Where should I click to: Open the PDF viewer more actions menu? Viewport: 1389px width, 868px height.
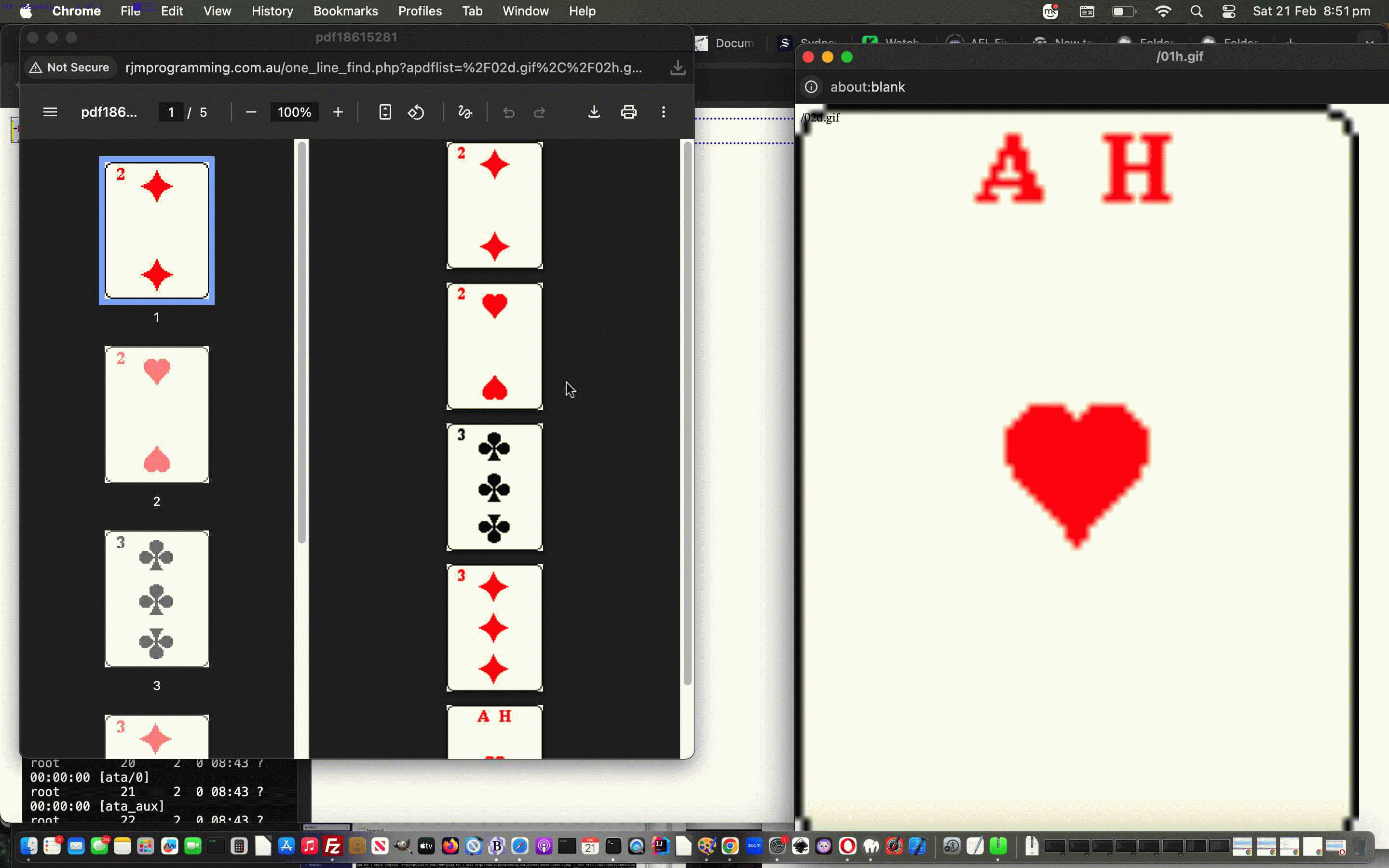point(664,112)
